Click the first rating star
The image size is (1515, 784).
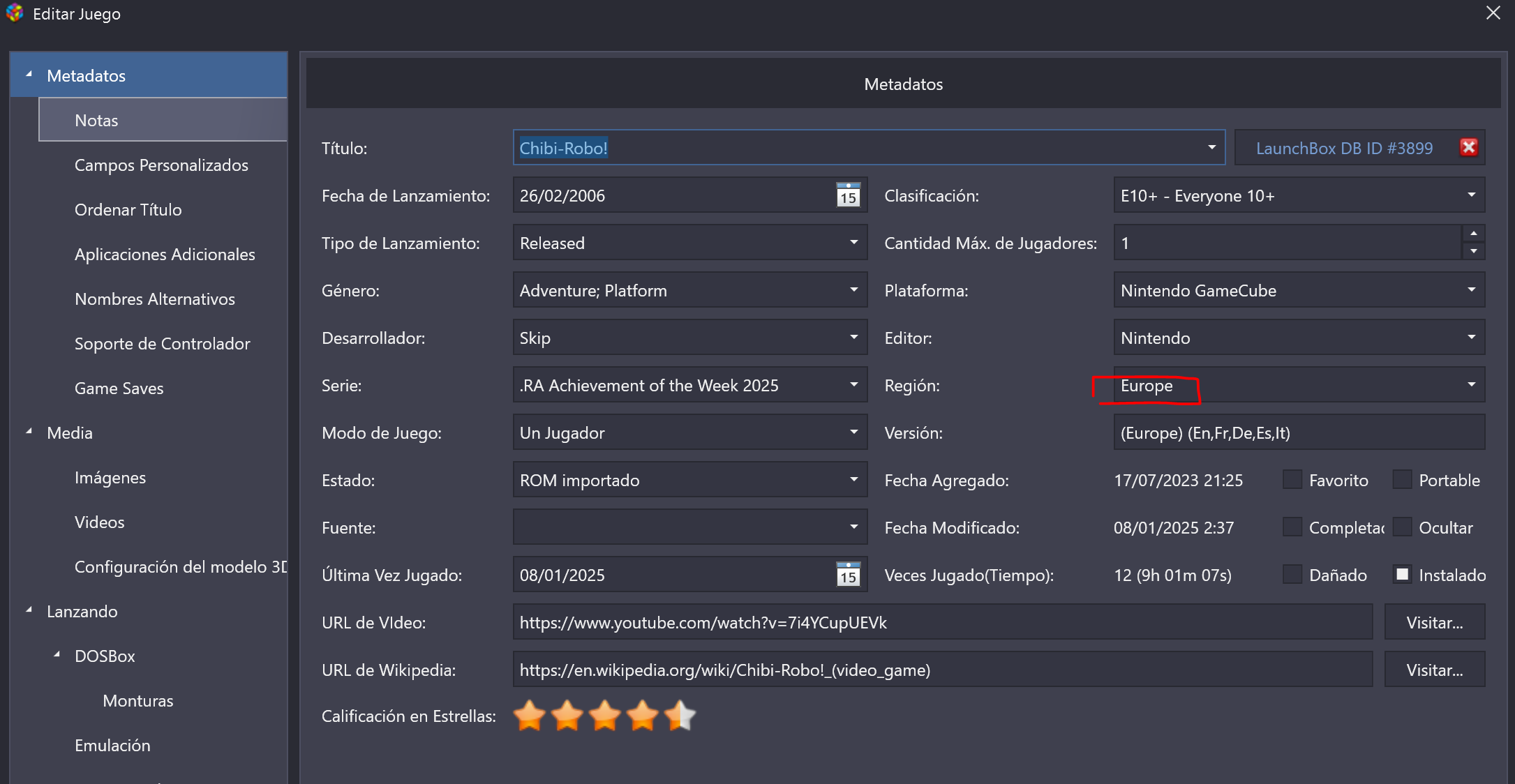click(530, 716)
